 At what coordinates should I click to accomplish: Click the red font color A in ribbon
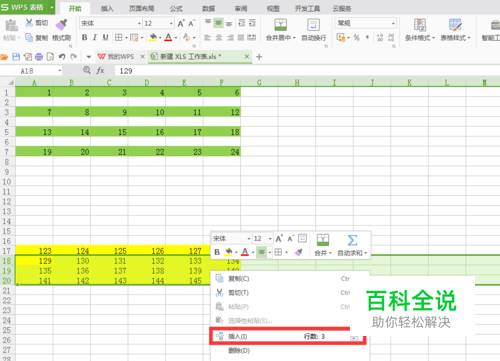point(168,38)
